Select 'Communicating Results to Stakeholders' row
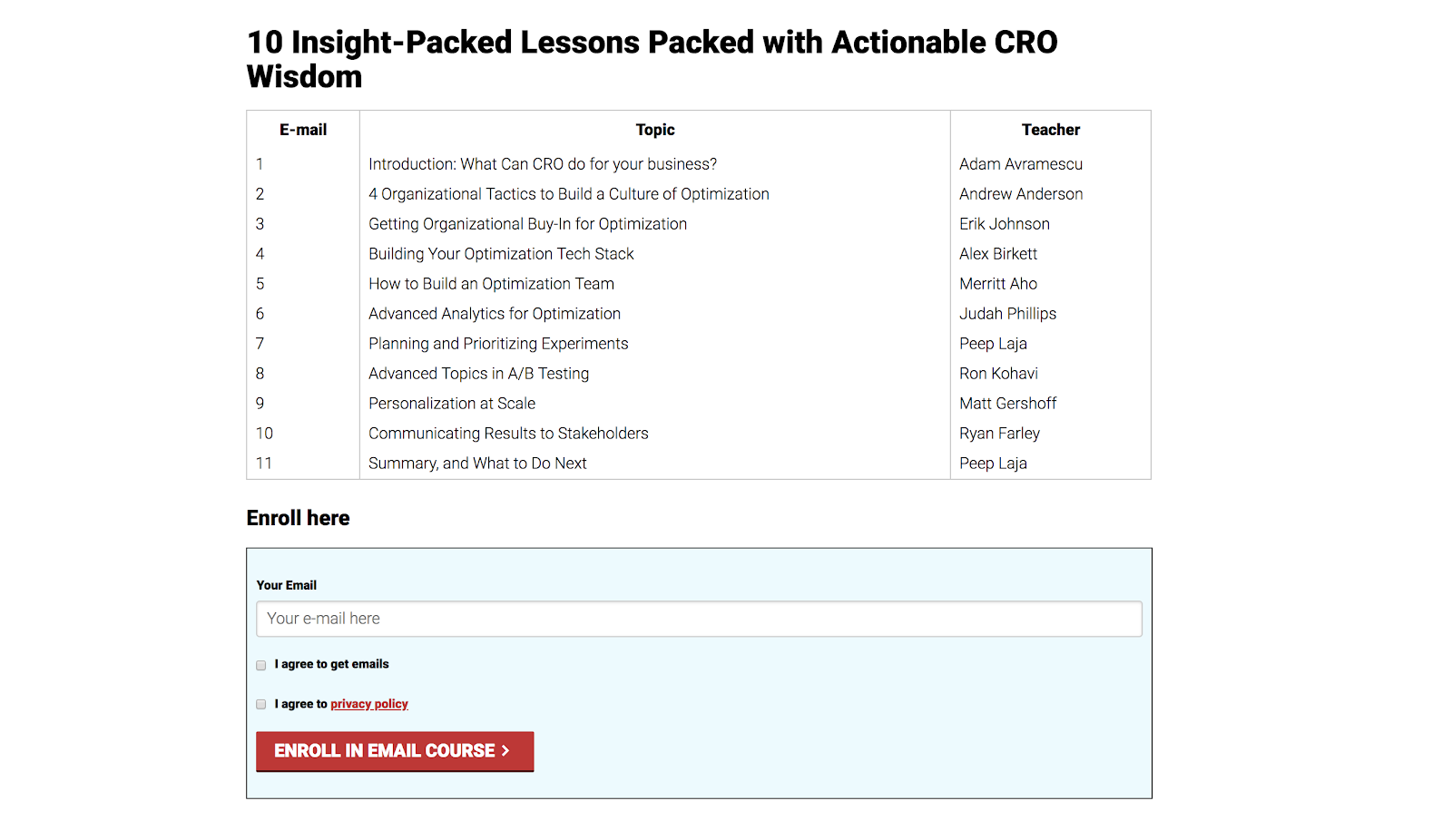Screen dimensions: 1452x840 pos(508,434)
